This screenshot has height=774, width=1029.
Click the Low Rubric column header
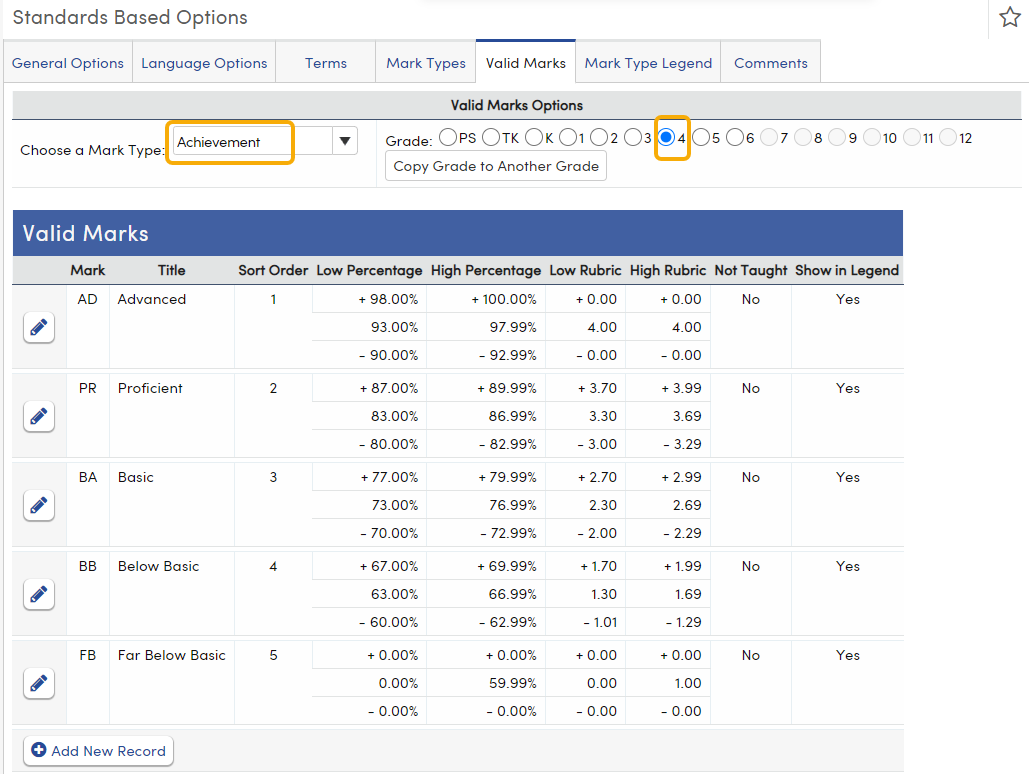[x=585, y=270]
